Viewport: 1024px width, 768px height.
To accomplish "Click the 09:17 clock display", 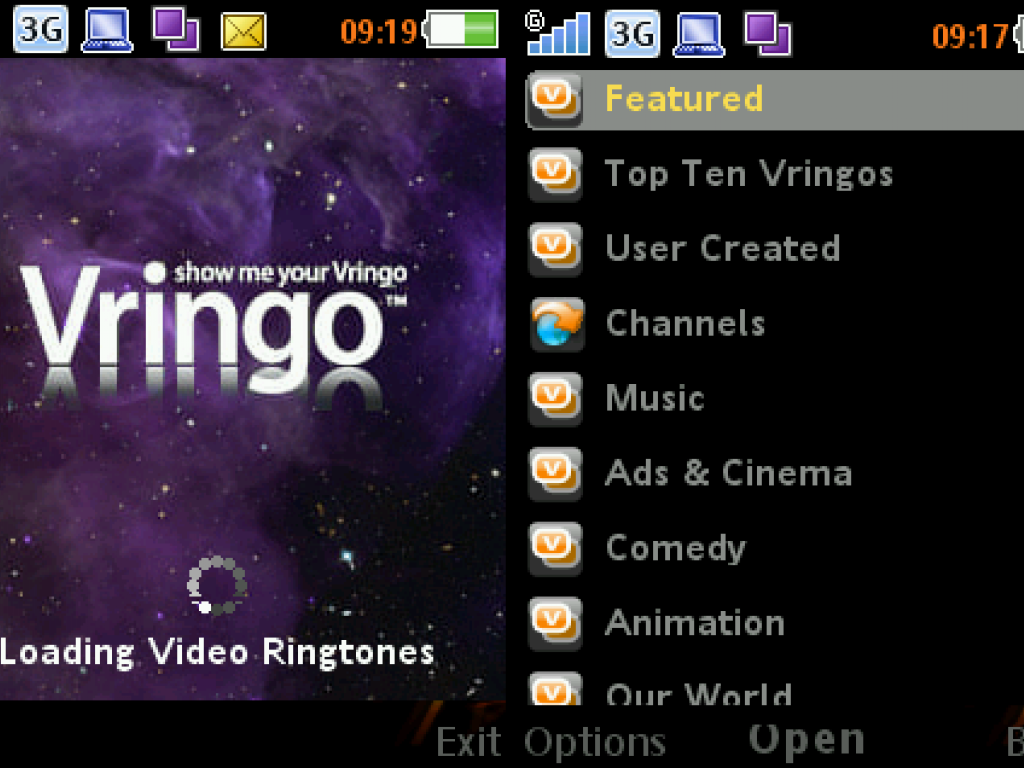I will click(970, 36).
